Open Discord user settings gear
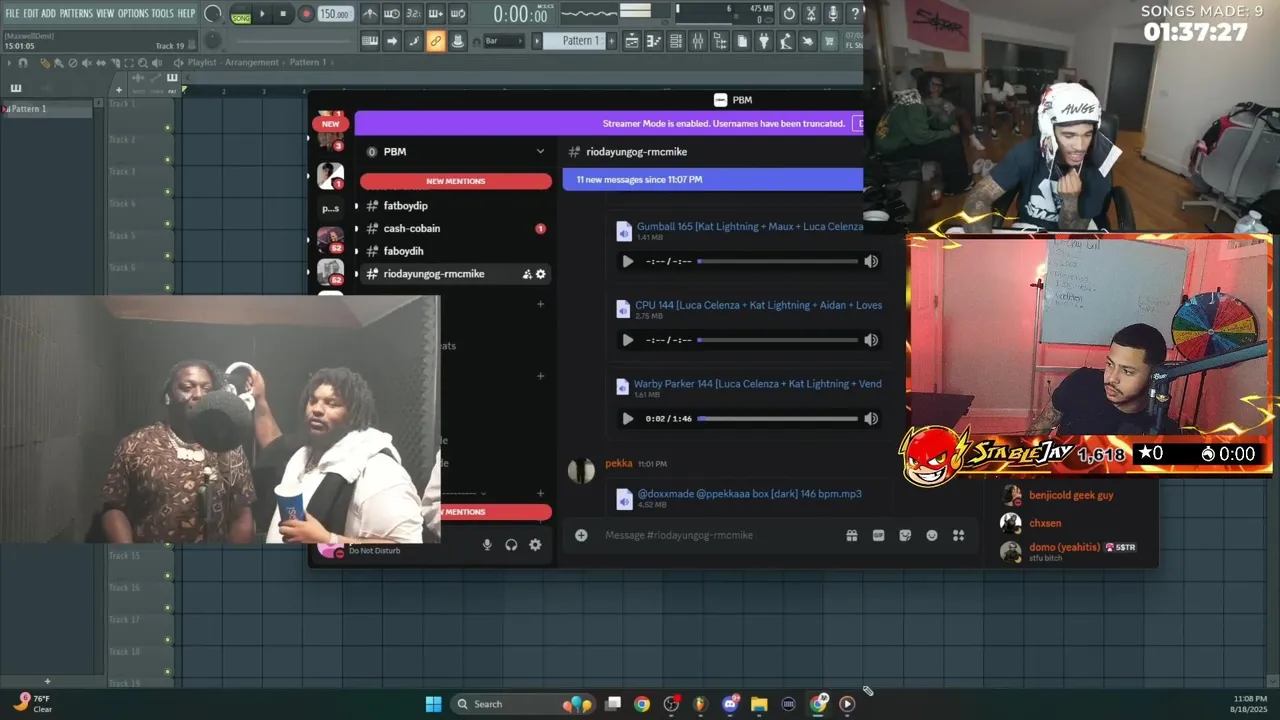This screenshot has height=720, width=1280. tap(535, 545)
